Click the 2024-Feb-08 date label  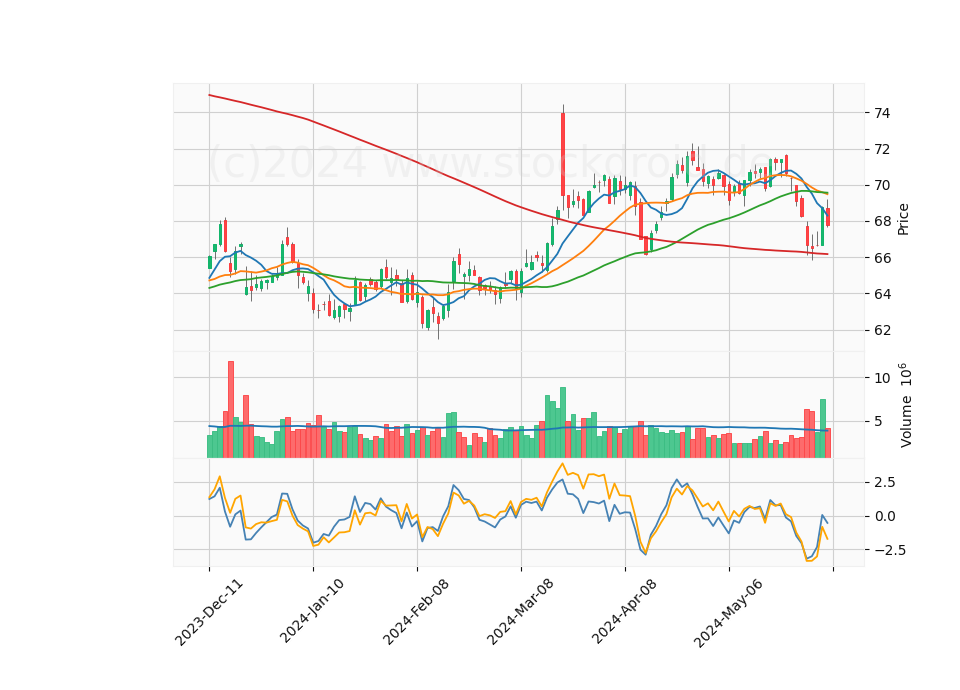(x=416, y=611)
